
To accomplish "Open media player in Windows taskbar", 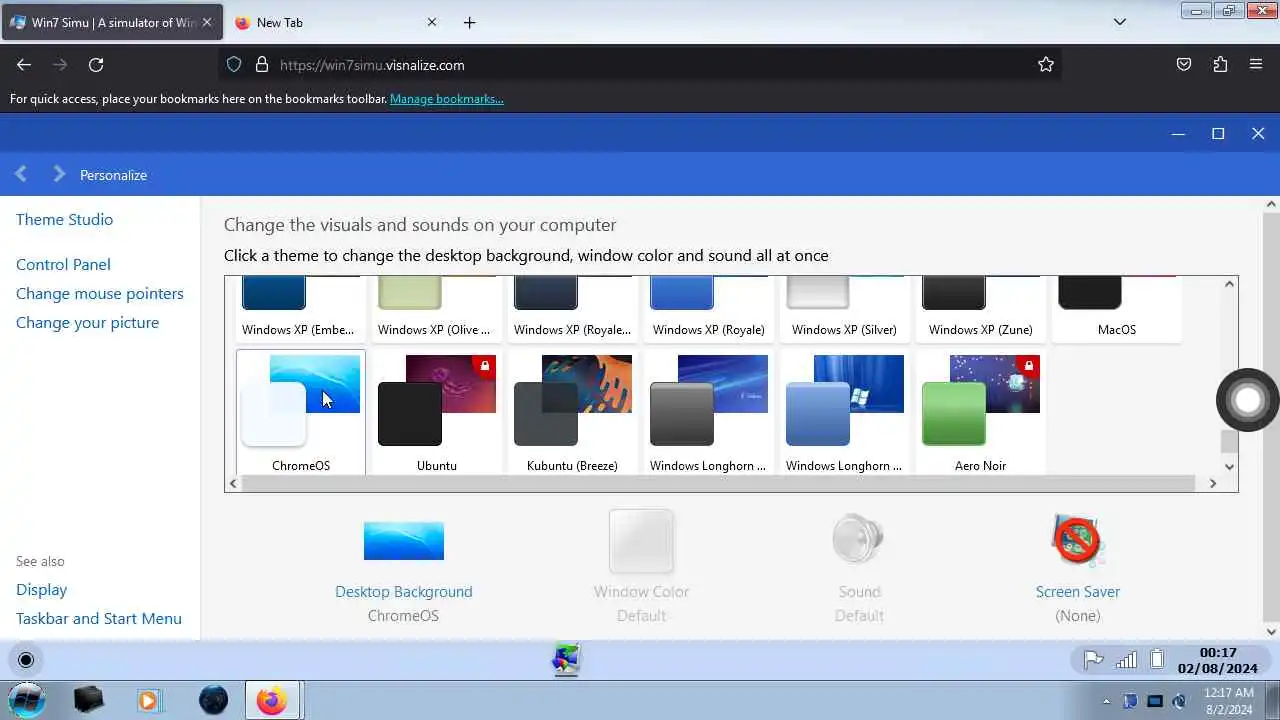I will tap(149, 700).
